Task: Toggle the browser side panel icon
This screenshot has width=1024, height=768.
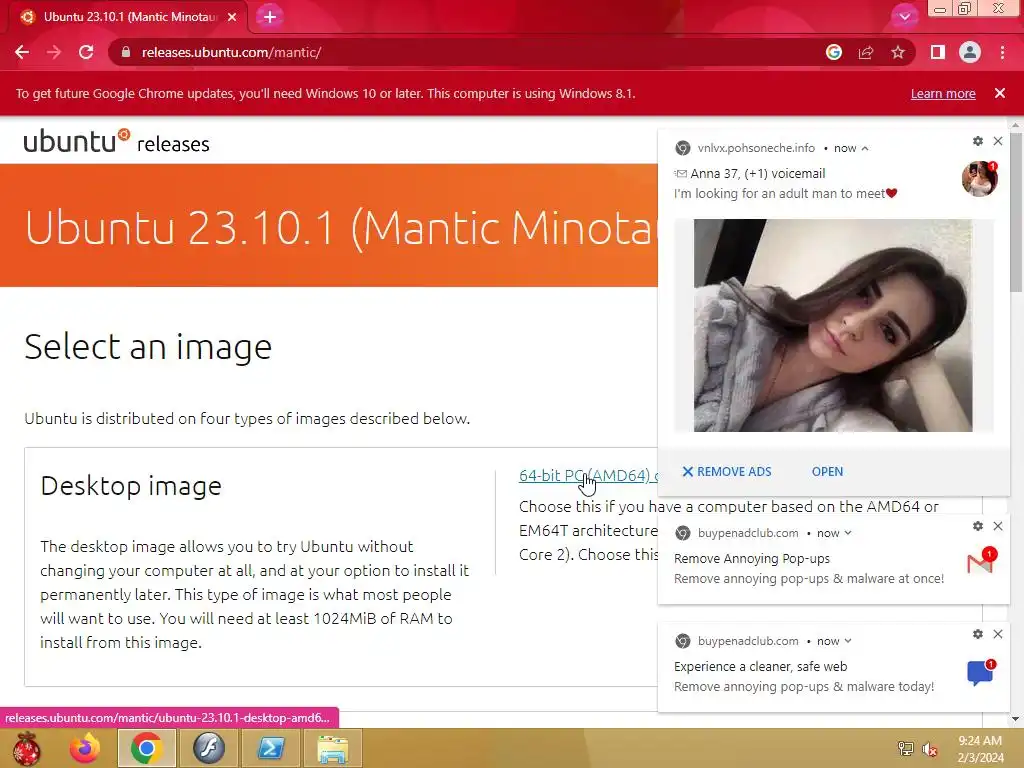Action: pos(938,52)
